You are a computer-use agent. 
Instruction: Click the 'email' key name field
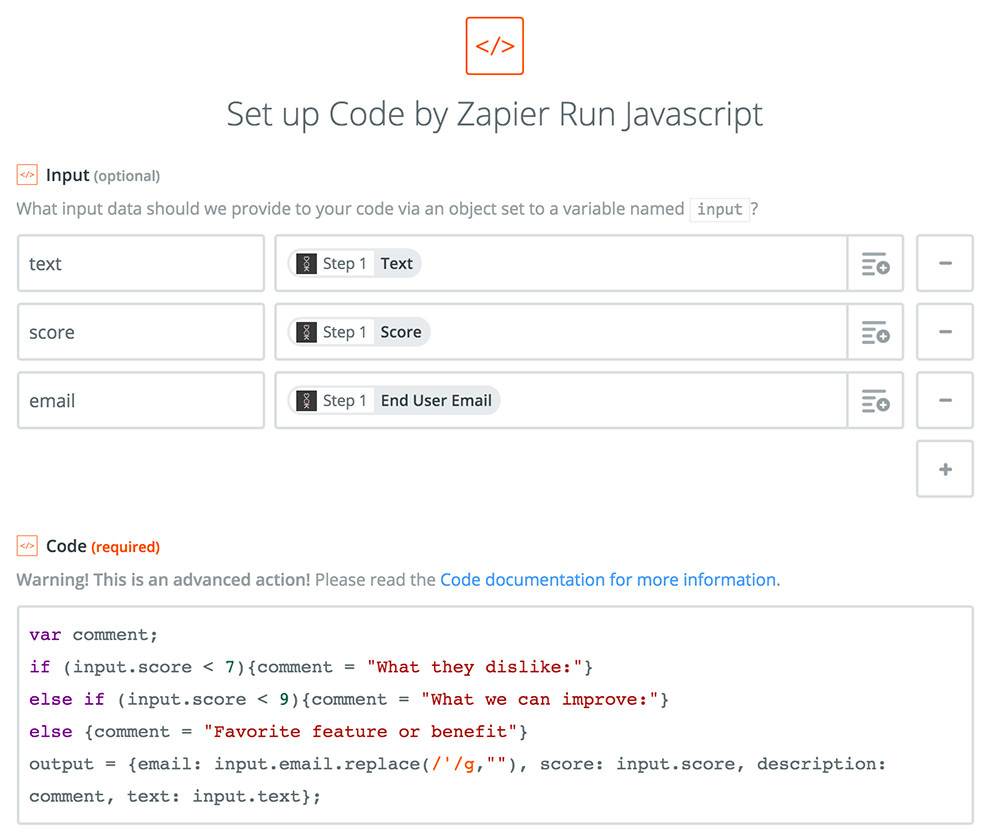(141, 401)
